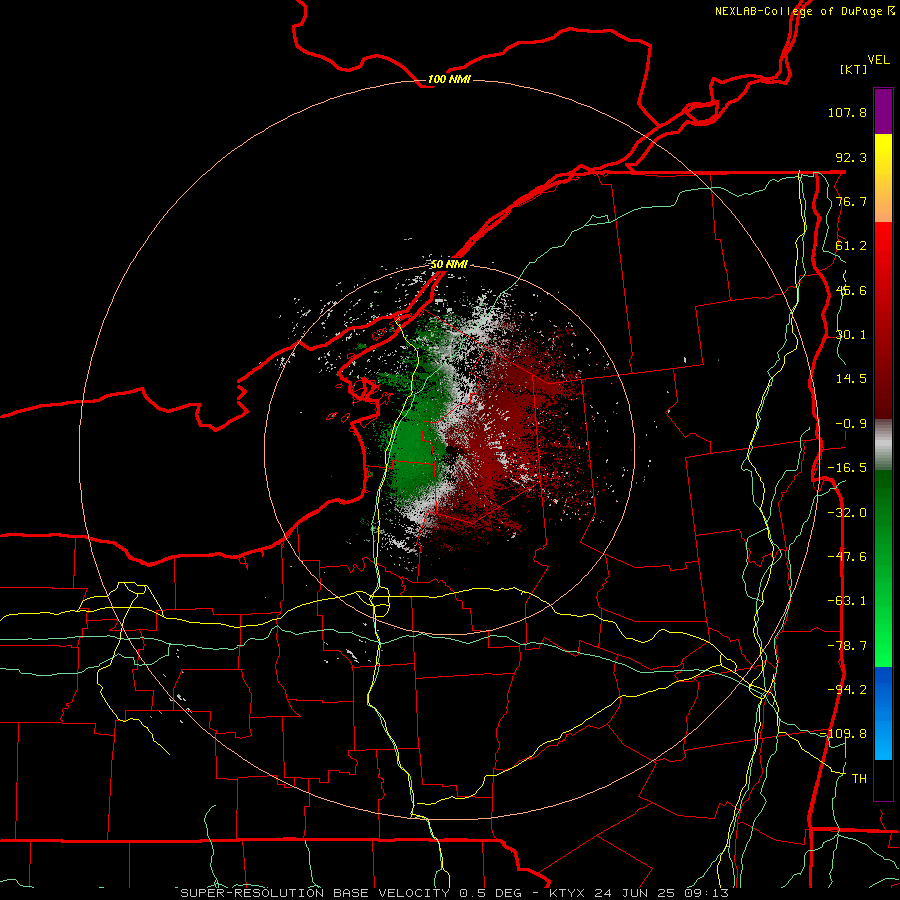Click the VEL legend title
This screenshot has width=900, height=900.
(878, 60)
